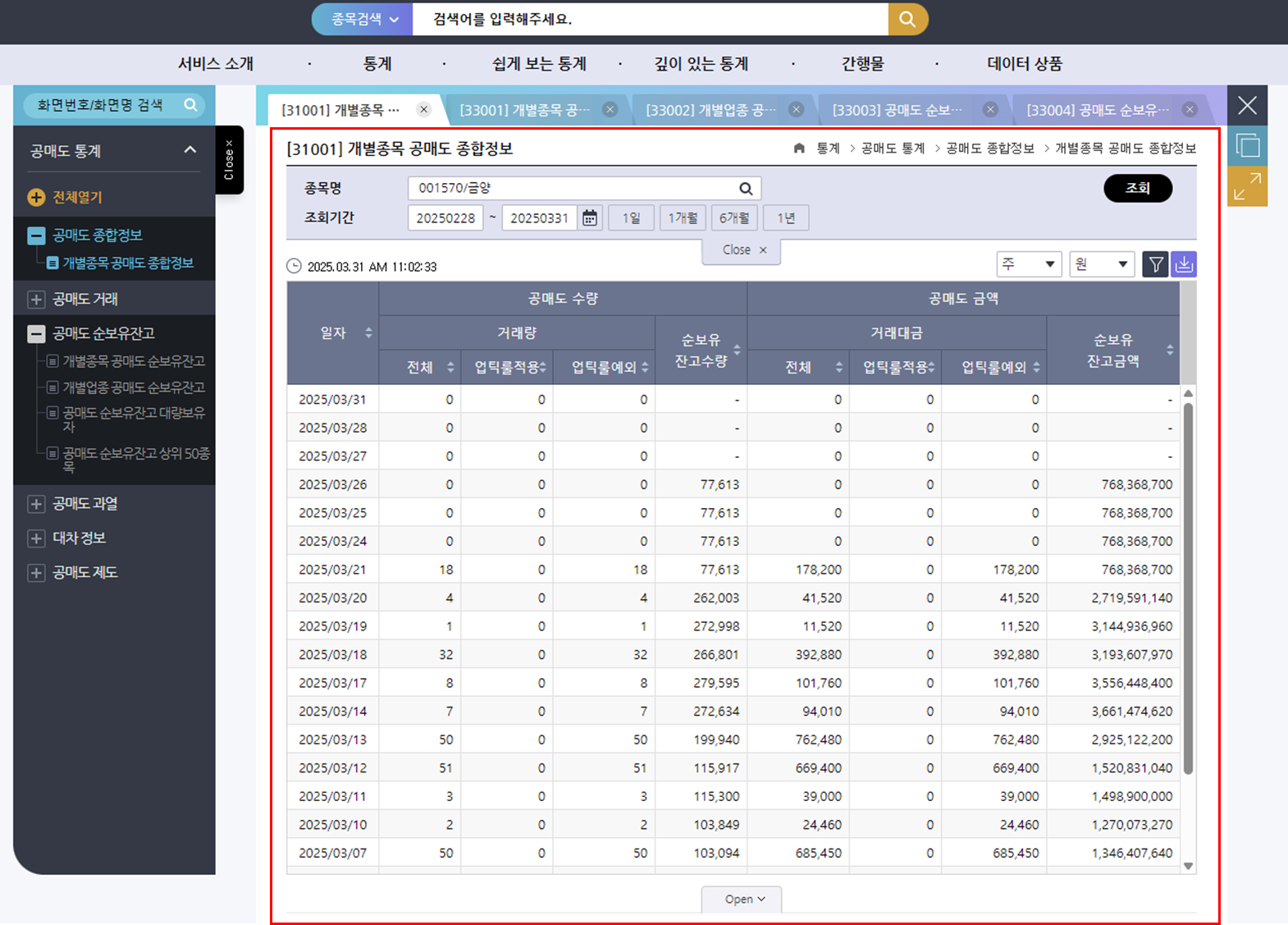The height and width of the screenshot is (925, 1288).
Task: Click the table vertical scrollbar thumb
Action: 1188,588
